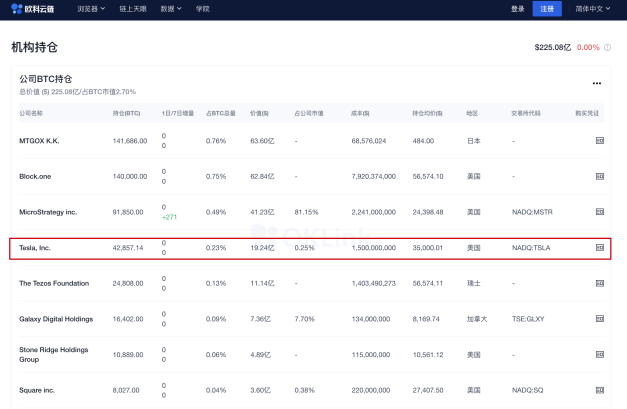This screenshot has height=409, width=627.
Task: Click the 1,500,000,000 cost value
Action: pos(373,247)
